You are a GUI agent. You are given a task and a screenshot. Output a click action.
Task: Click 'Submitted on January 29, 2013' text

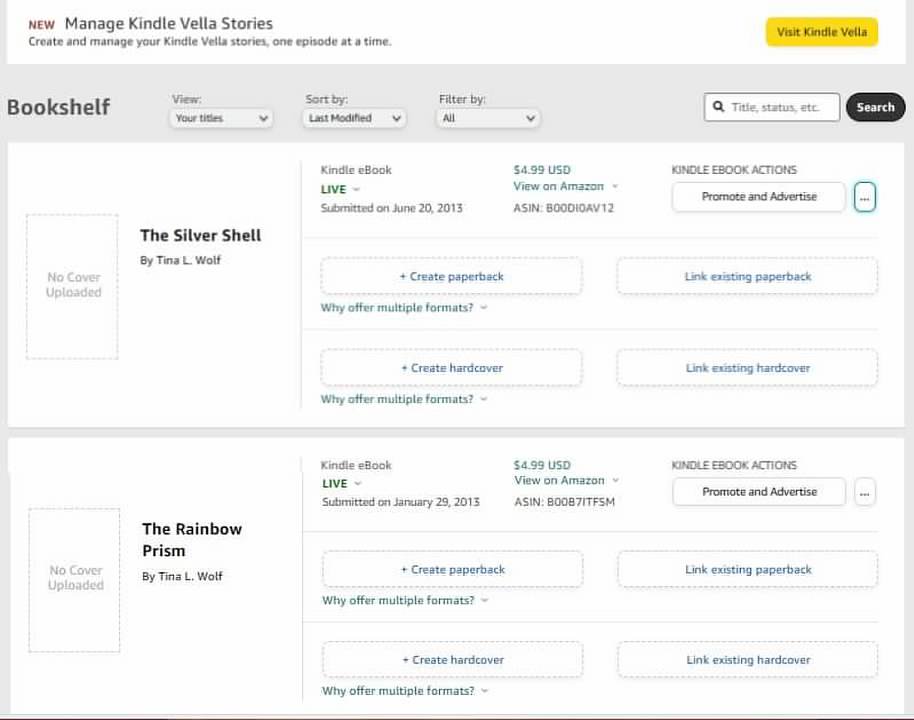[400, 502]
